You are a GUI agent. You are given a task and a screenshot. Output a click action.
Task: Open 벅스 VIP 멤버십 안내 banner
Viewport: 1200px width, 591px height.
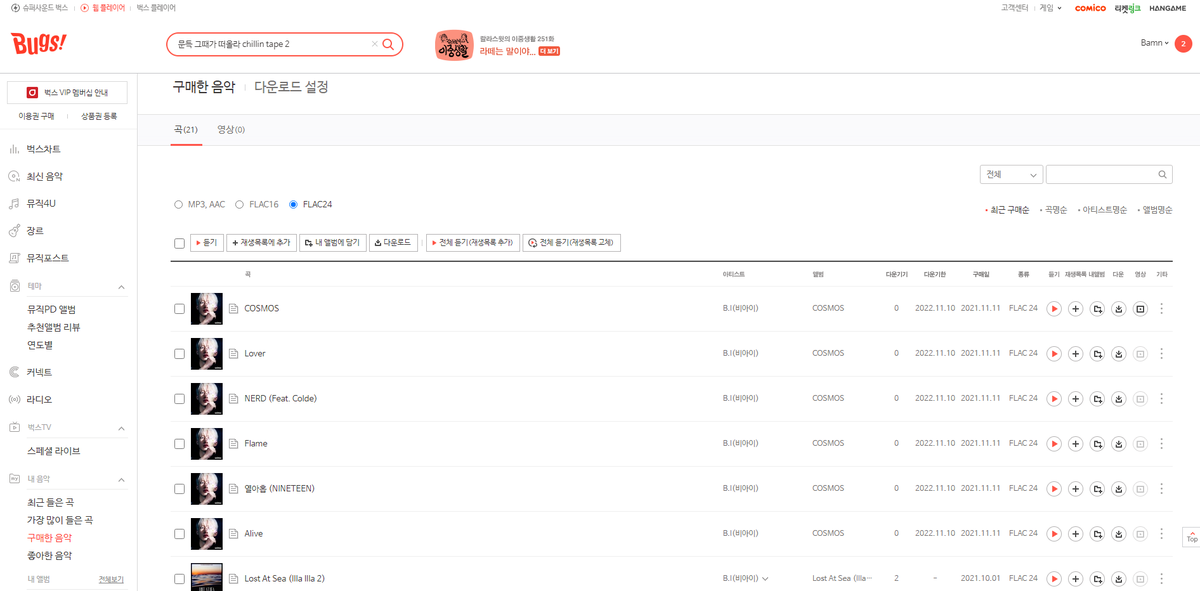(67, 92)
